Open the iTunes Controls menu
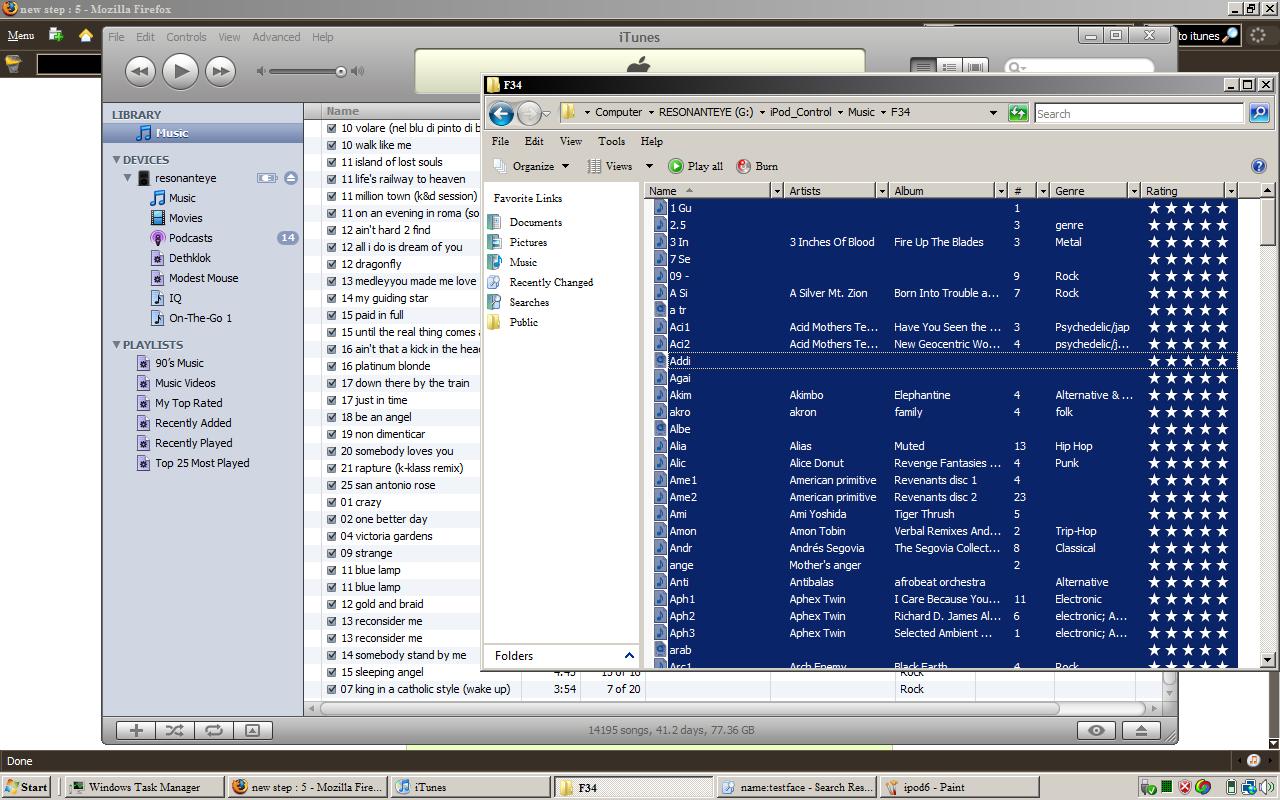 point(186,37)
